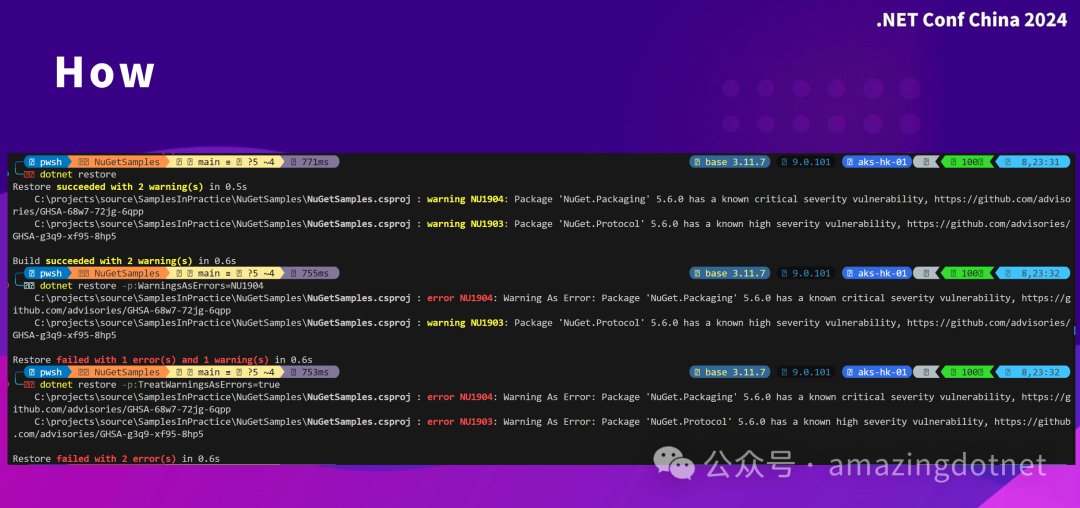Click green 100 battery segment in 8,23:31 row
The image size is (1080, 508).
click(x=967, y=162)
